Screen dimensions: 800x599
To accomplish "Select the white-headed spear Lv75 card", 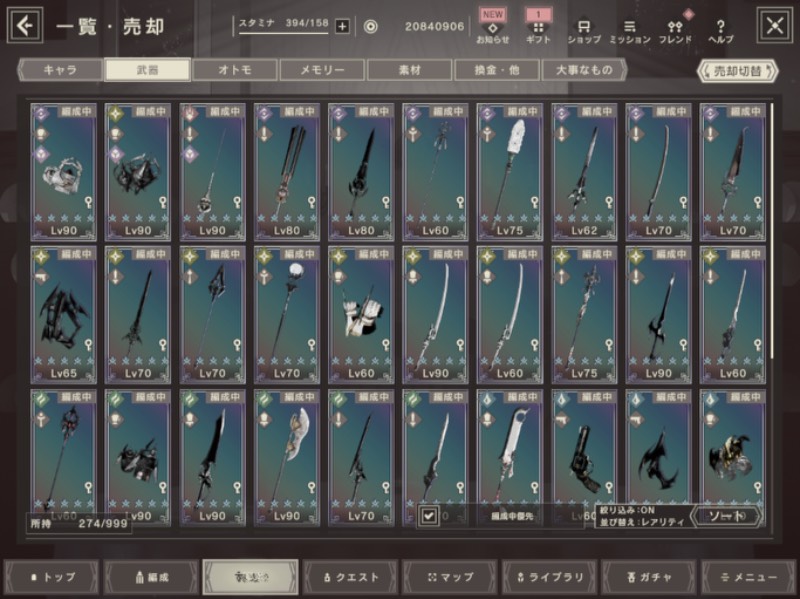I will point(510,172).
